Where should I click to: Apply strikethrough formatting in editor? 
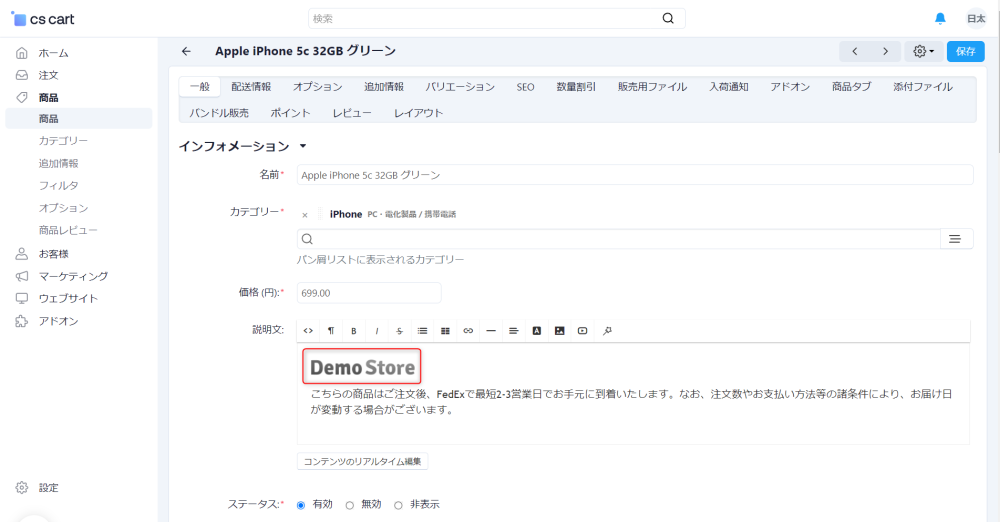(x=399, y=331)
